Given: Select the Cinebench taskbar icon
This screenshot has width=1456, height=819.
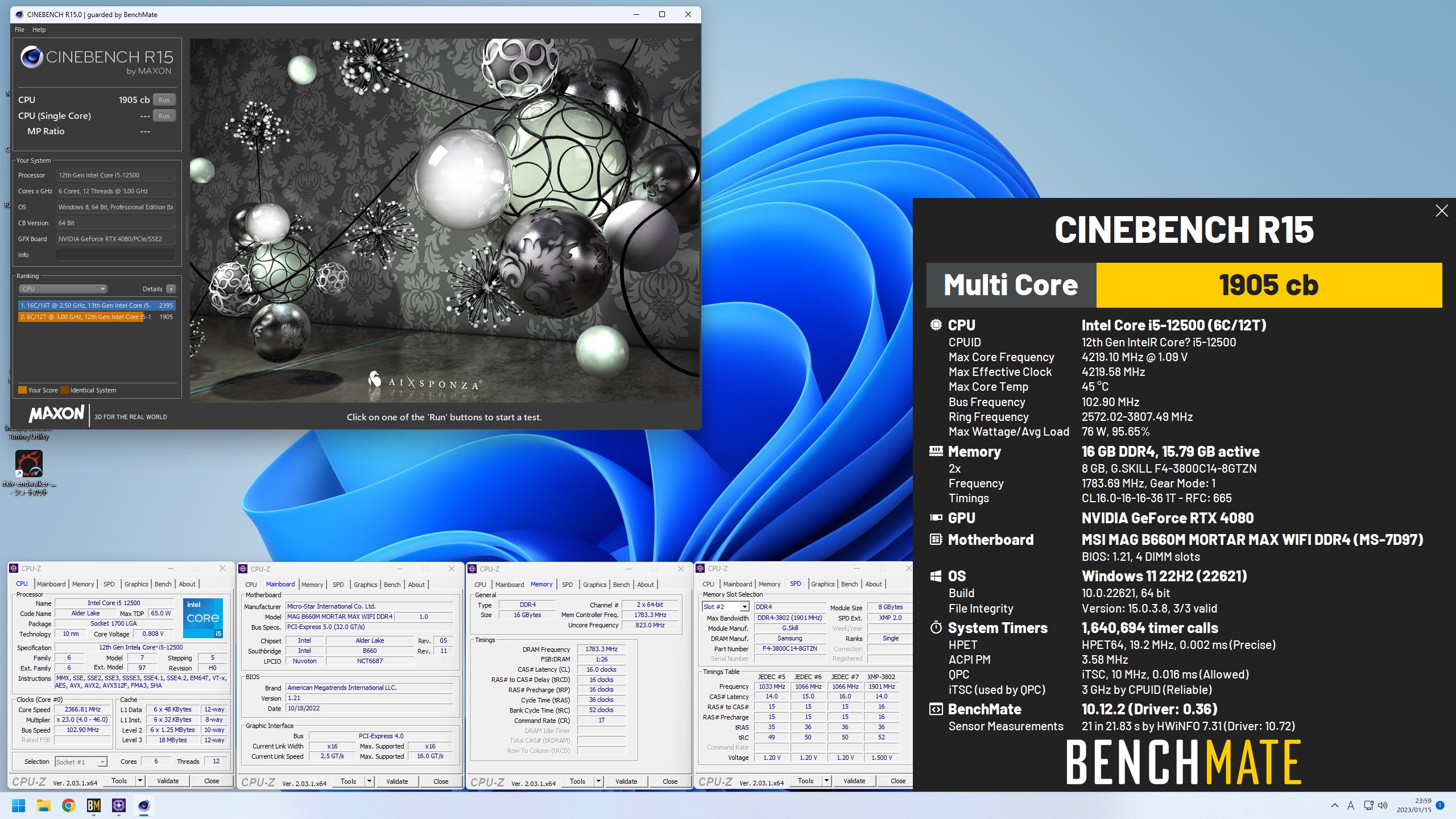Looking at the screenshot, I should (x=144, y=805).
